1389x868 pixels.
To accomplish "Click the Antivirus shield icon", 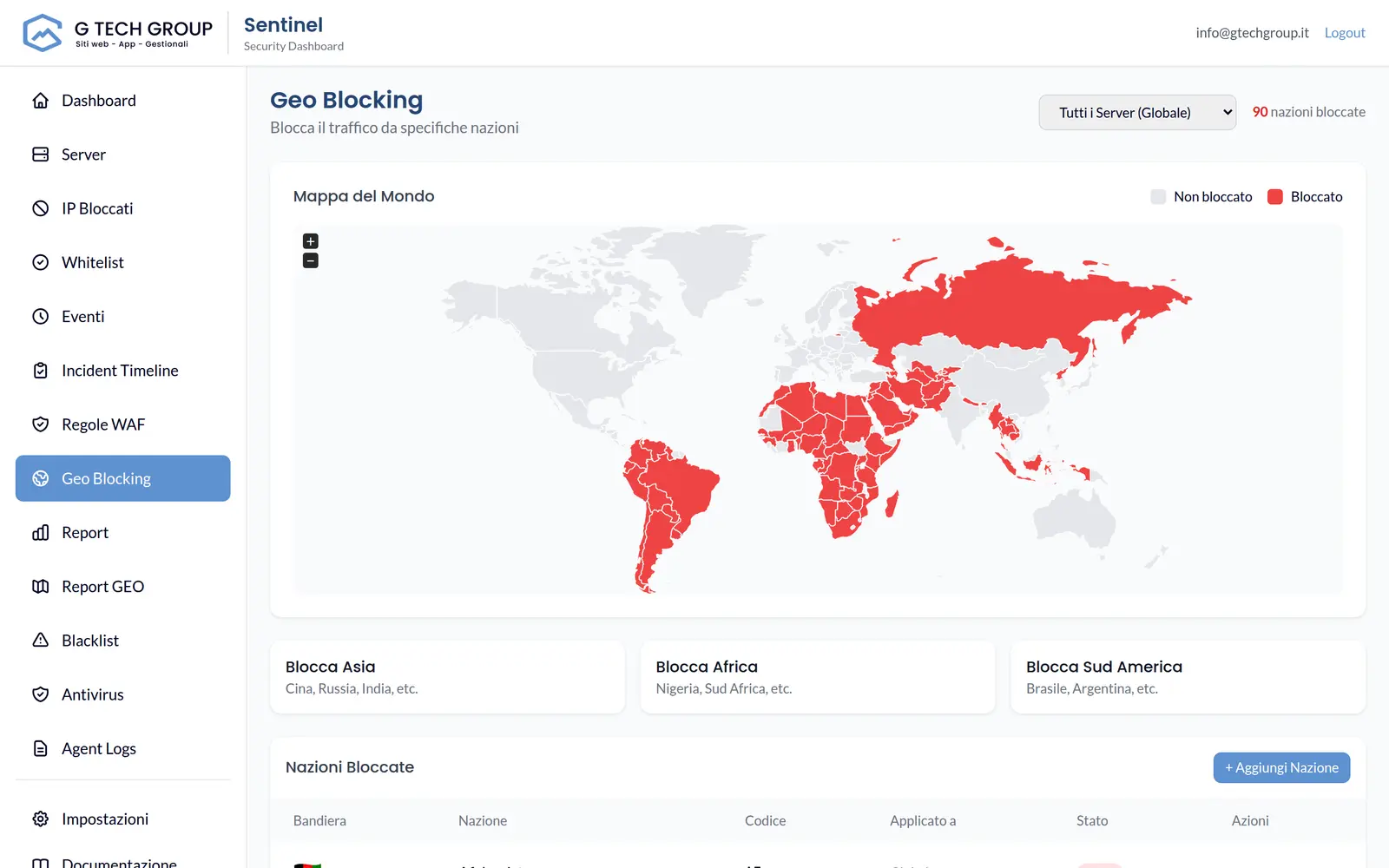I will coord(41,694).
